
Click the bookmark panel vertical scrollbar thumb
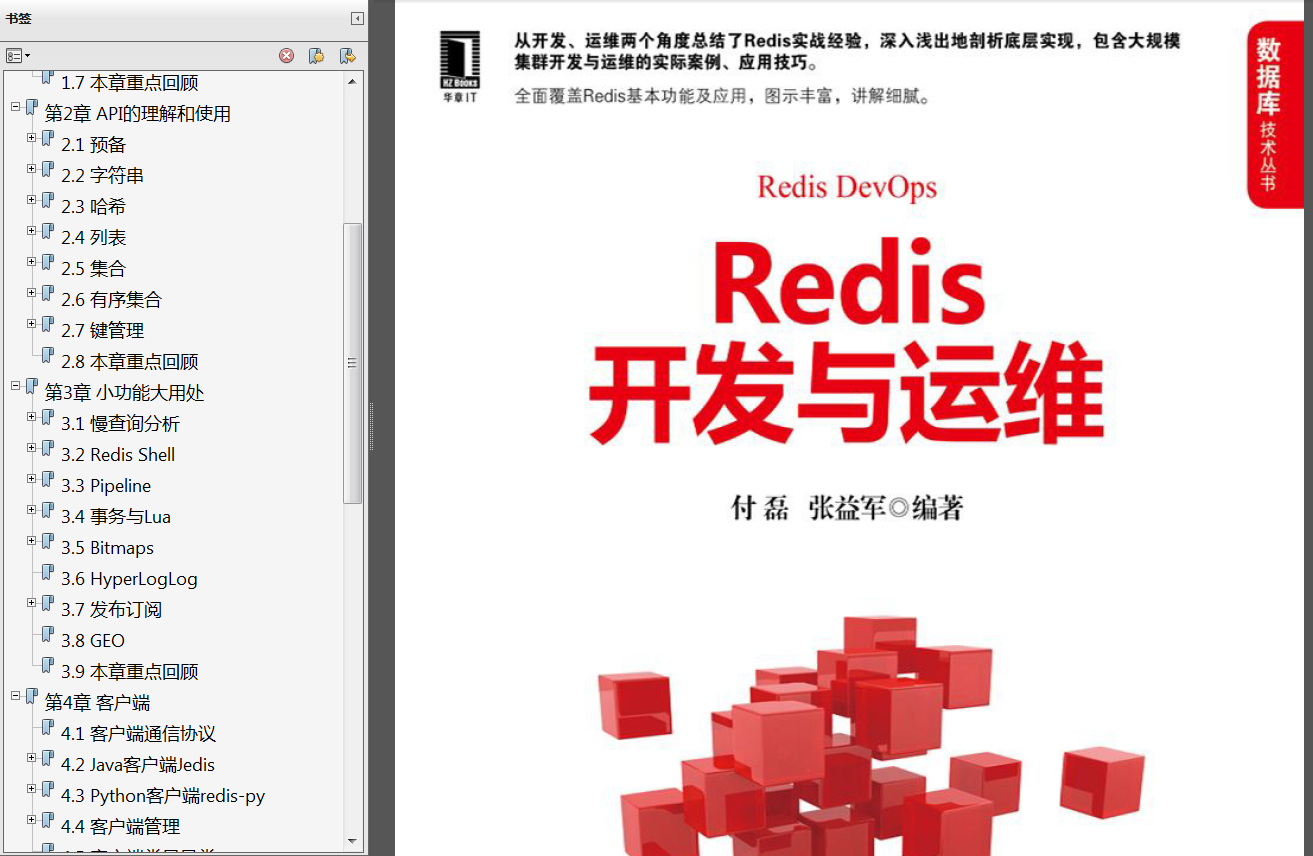pyautogui.click(x=352, y=362)
